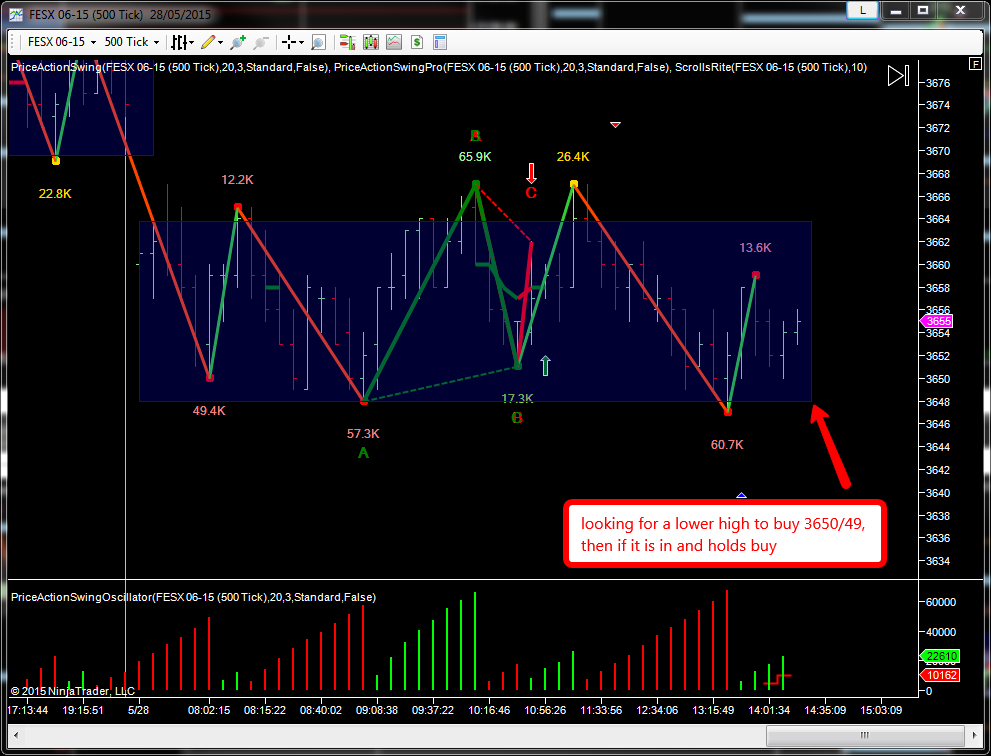The width and height of the screenshot is (991, 756).
Task: Click the horizontal scrollbar thumb
Action: pyautogui.click(x=865, y=735)
